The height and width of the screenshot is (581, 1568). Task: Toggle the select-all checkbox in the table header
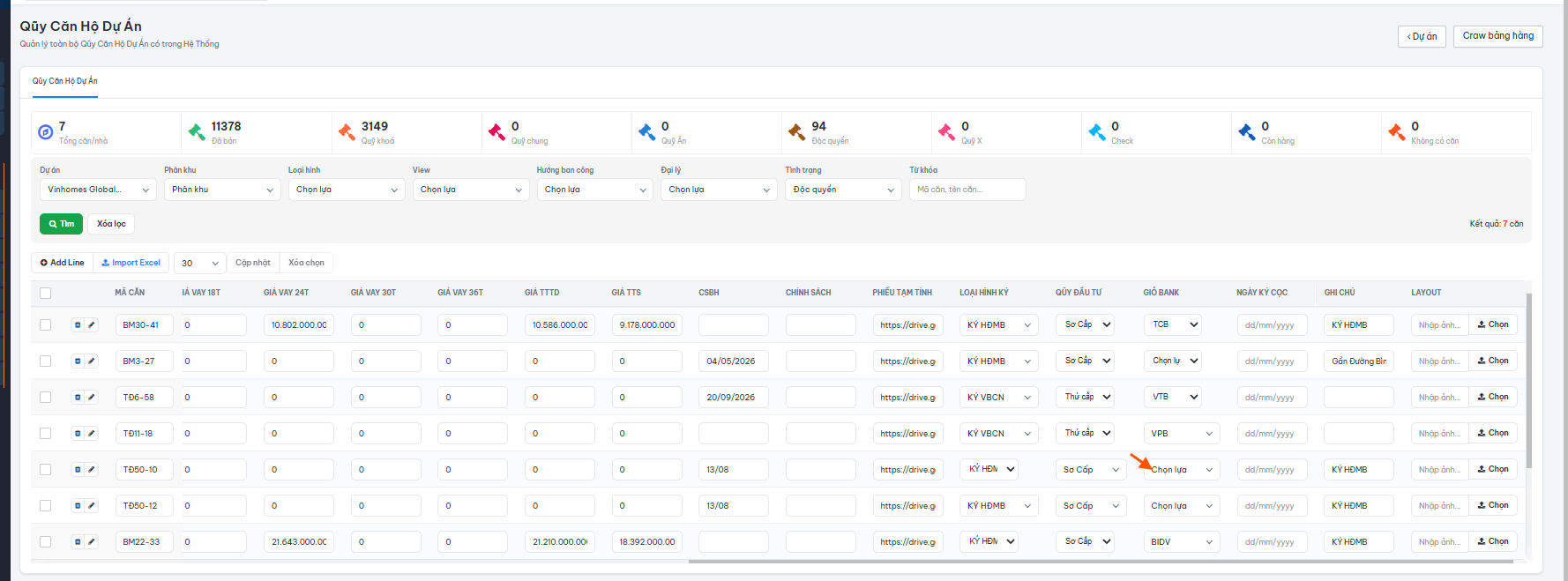(46, 293)
